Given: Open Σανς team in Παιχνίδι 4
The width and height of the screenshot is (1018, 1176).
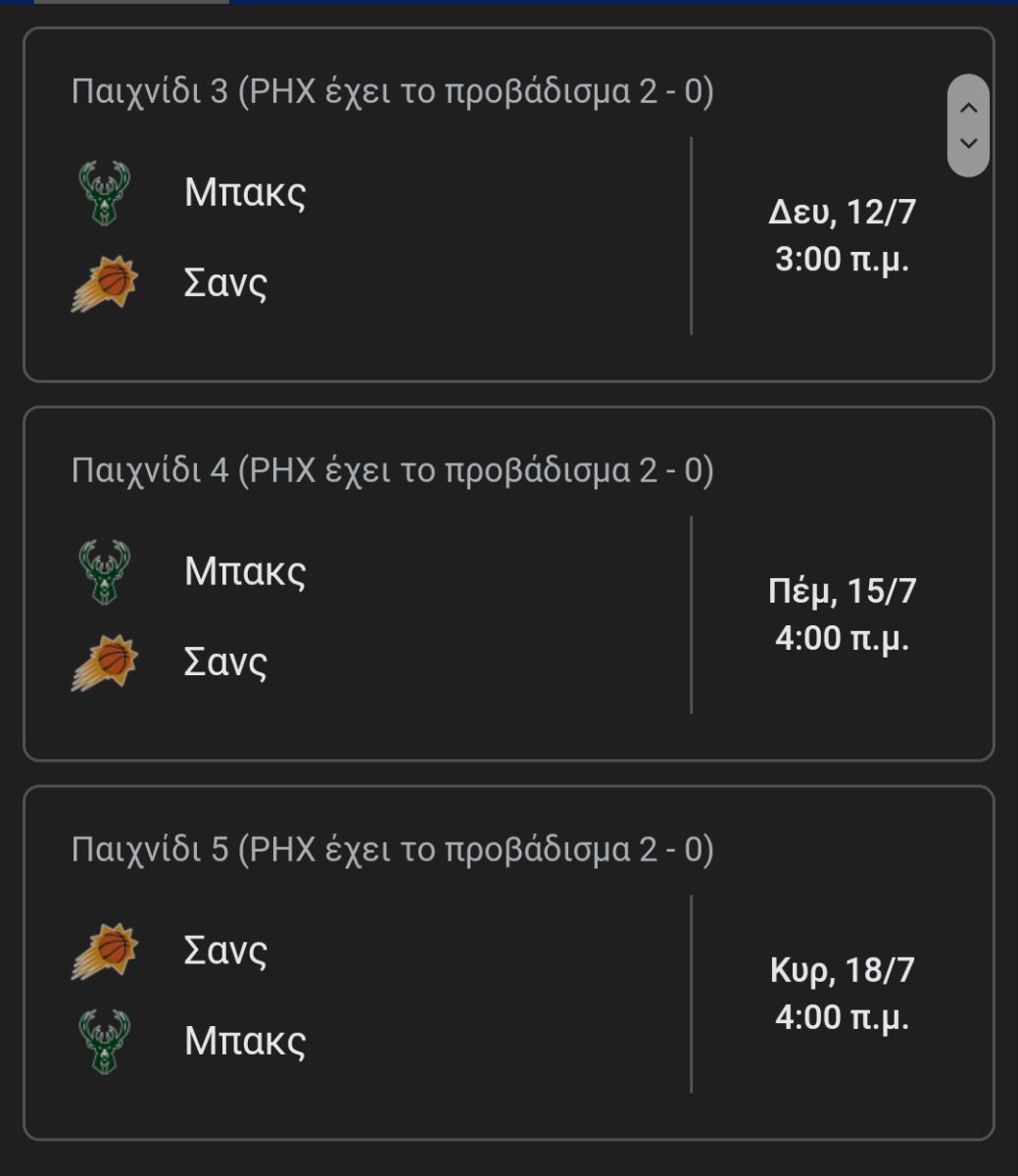Looking at the screenshot, I should point(225,663).
